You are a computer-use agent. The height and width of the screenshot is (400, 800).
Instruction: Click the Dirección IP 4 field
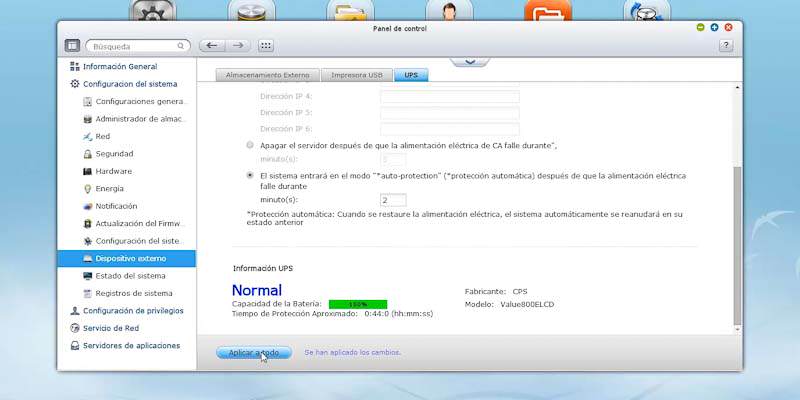449,96
